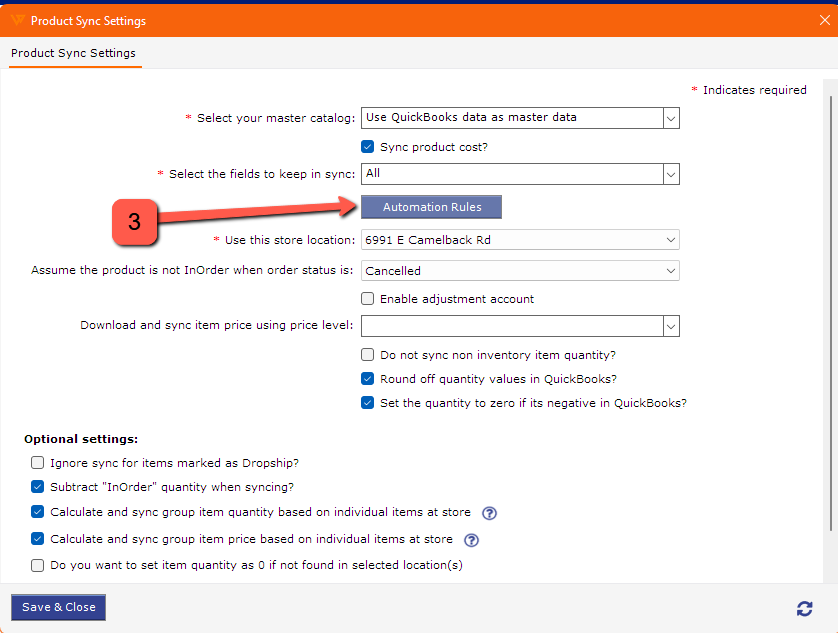
Task: Click the refresh icon at bottom right
Action: coord(804,608)
